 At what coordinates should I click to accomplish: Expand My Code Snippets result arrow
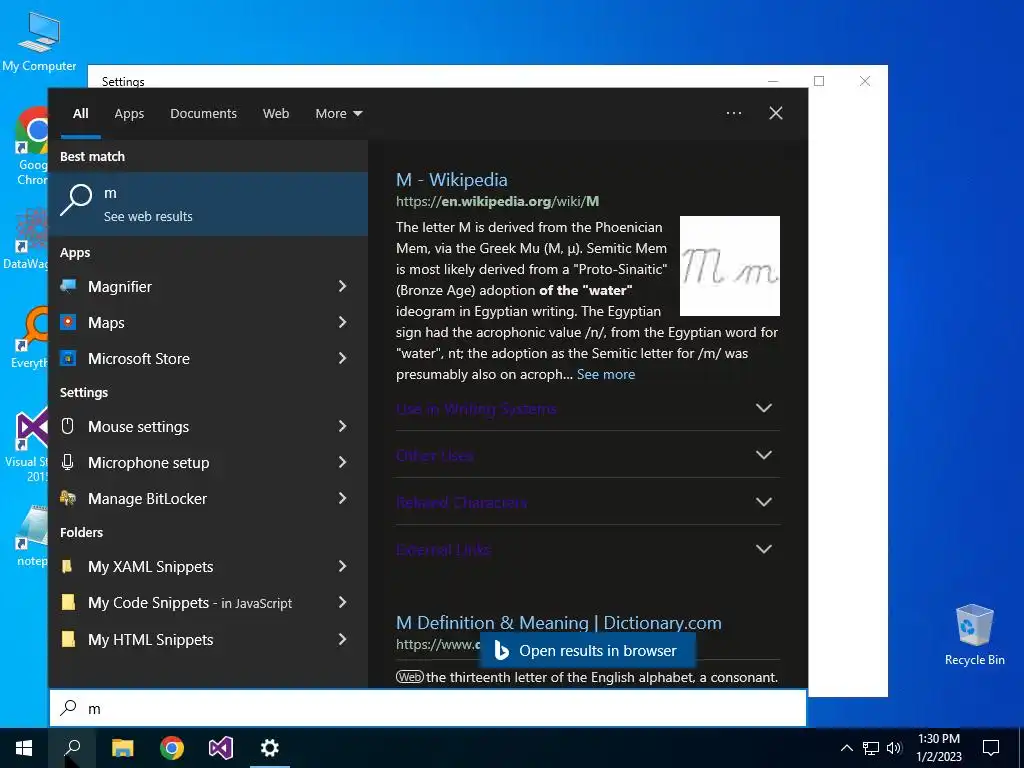(342, 602)
